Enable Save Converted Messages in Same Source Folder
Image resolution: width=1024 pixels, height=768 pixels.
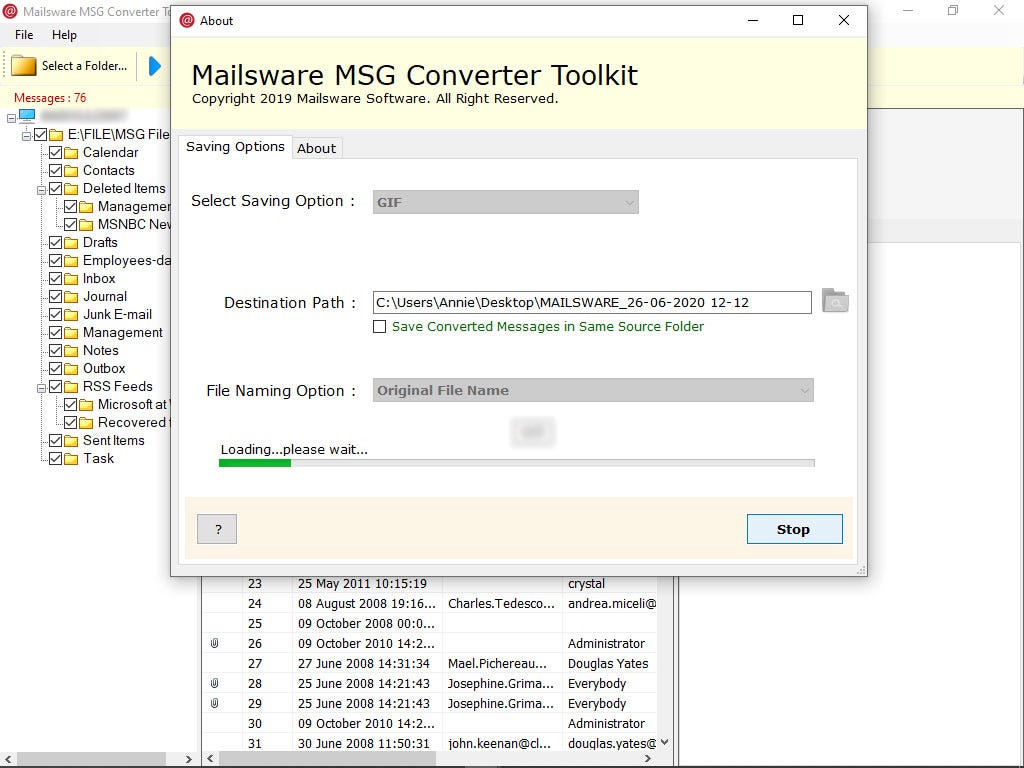379,327
